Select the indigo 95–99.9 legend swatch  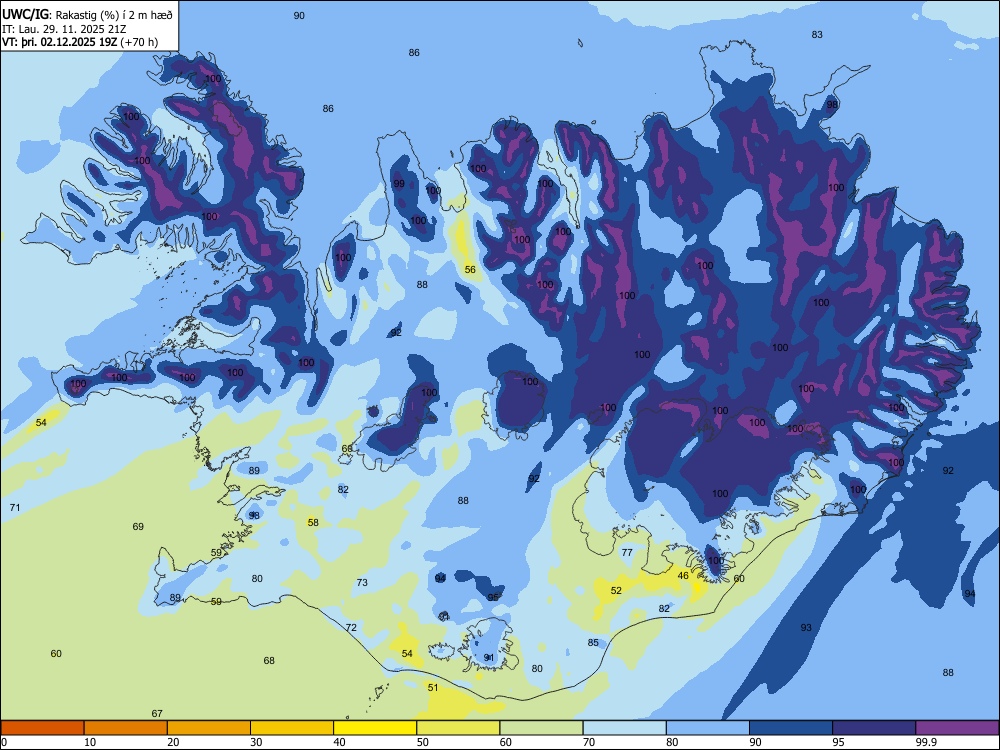[874, 728]
